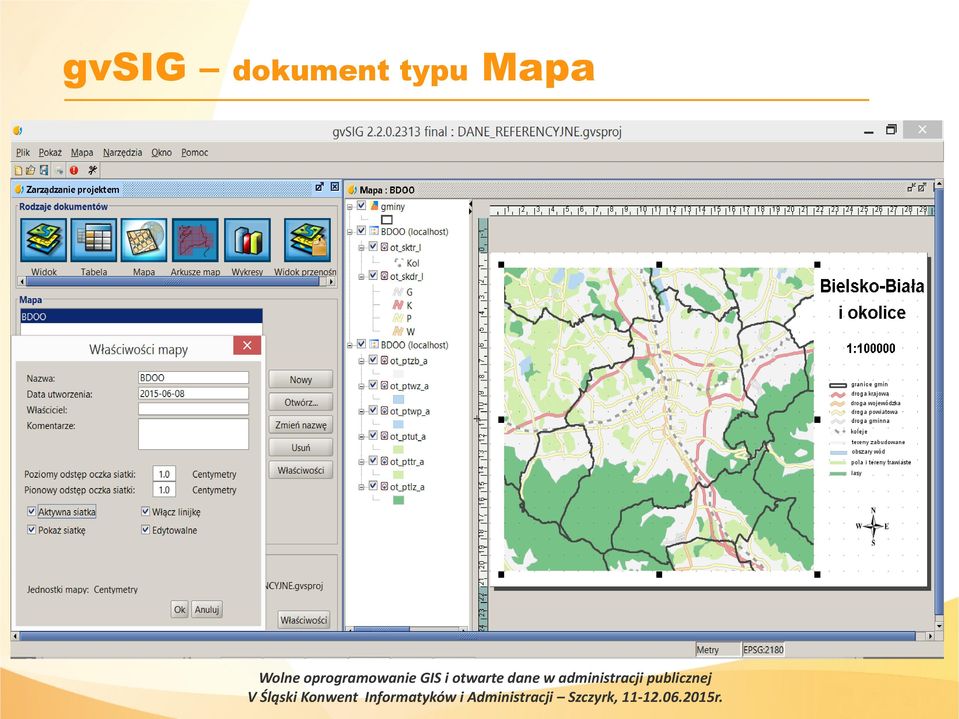Image resolution: width=959 pixels, height=719 pixels.
Task: Click the Kol railway legend symbol
Action: pos(398,263)
